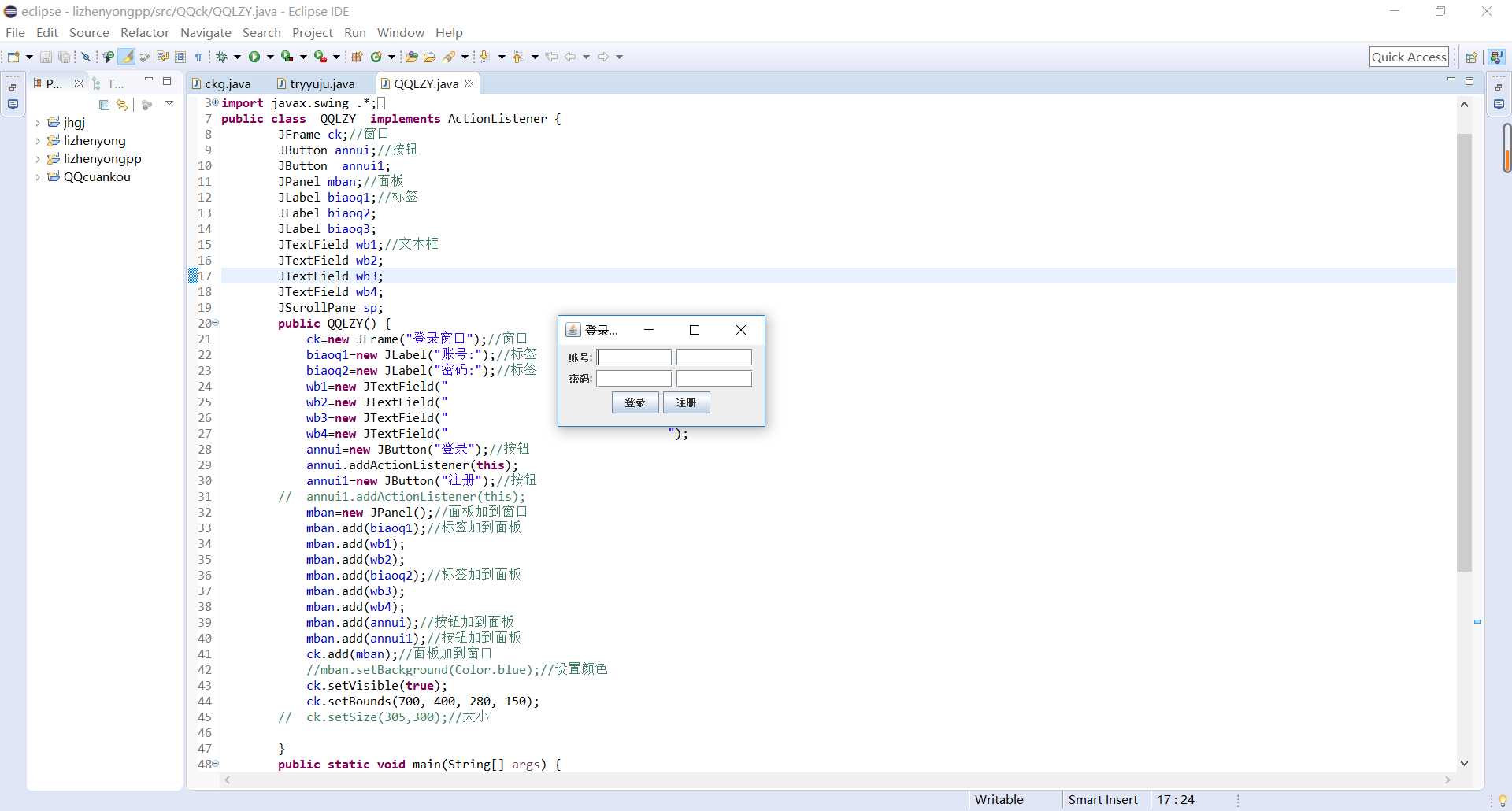Image resolution: width=1512 pixels, height=811 pixels.
Task: Expand the QQcuankou project
Action: click(38, 177)
